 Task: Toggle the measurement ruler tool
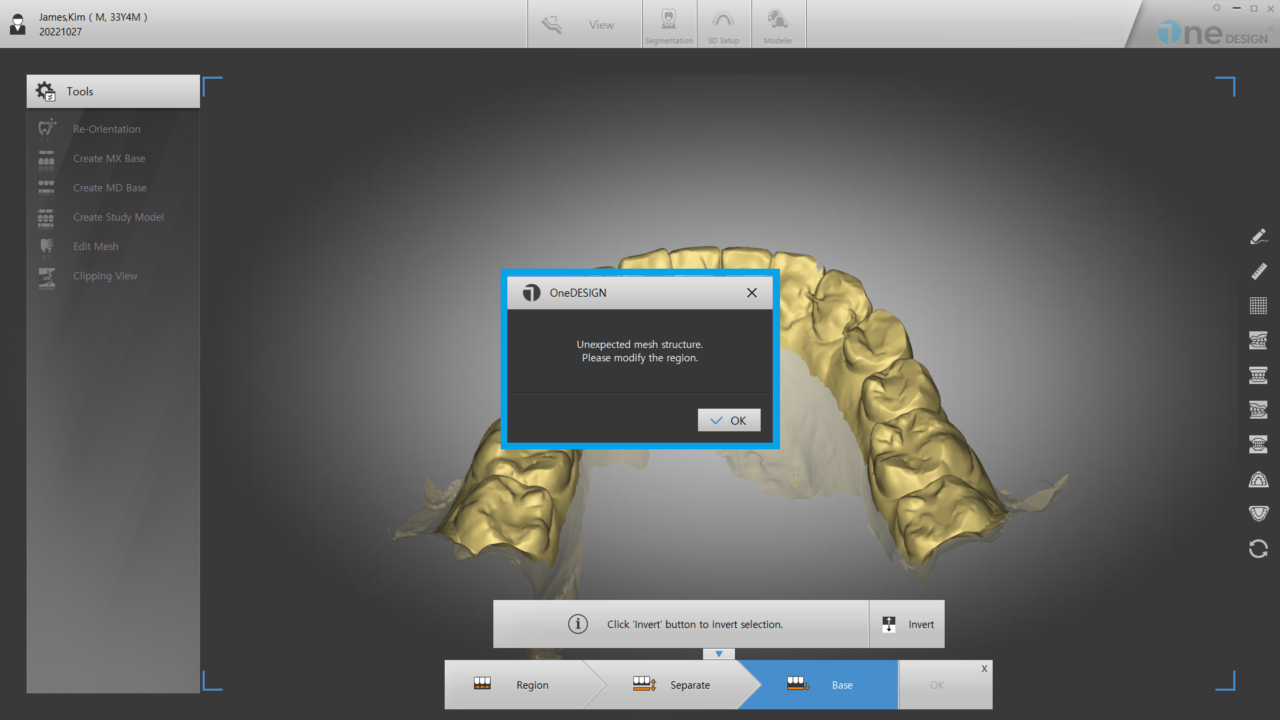[1258, 271]
